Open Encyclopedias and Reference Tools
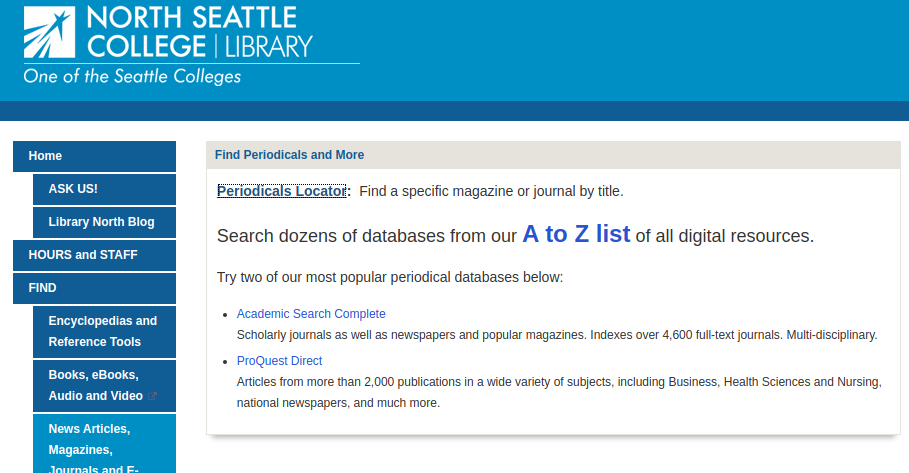The image size is (909, 473). [x=103, y=331]
